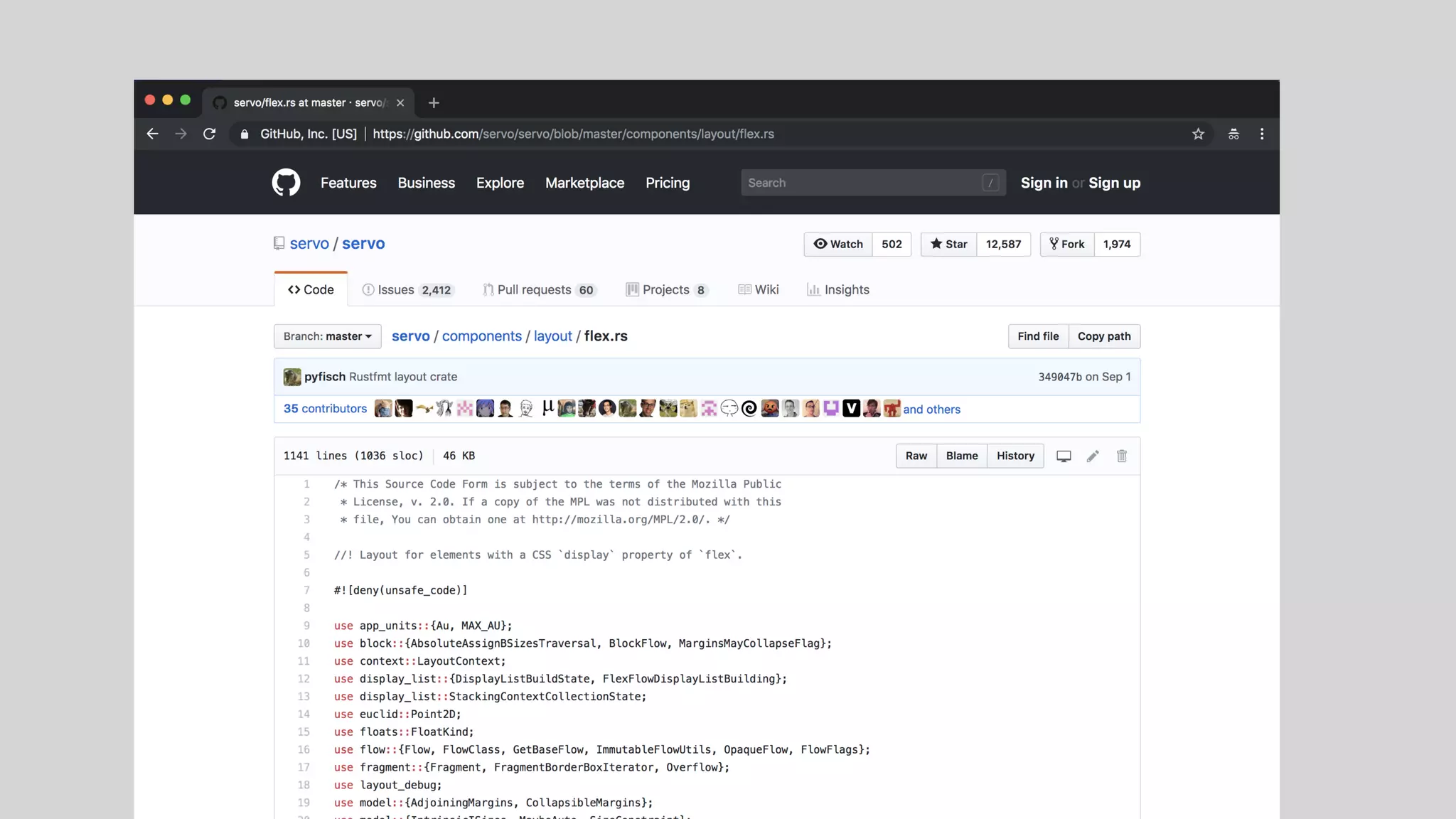Click the 'and others' contributors link

931,409
